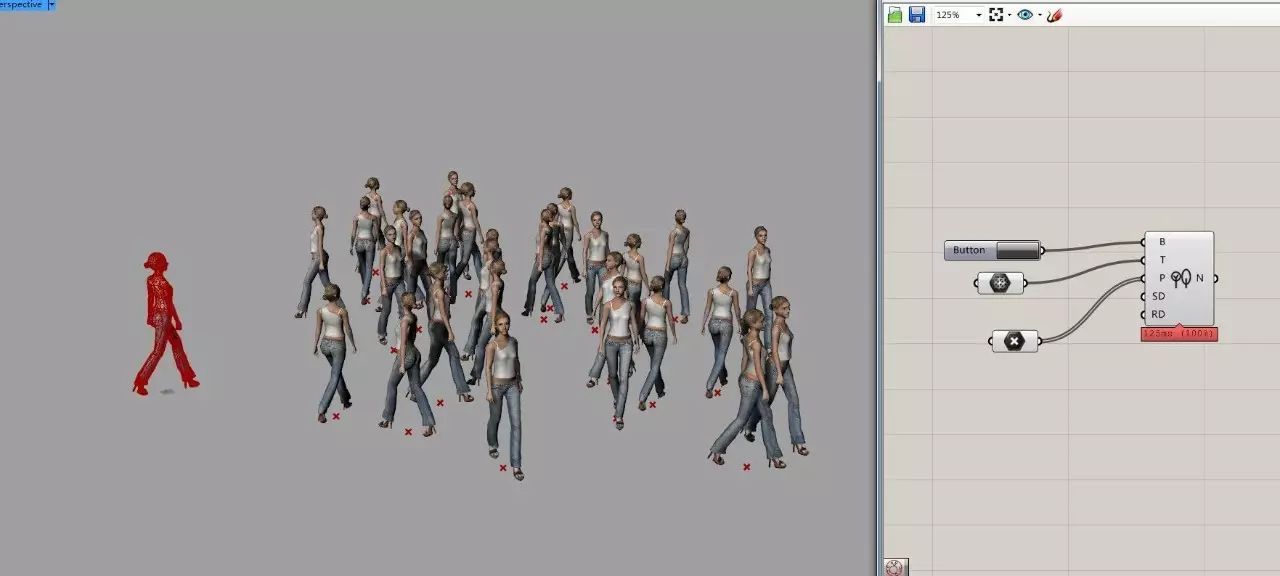Select the point parameter component
1280x576 pixels.
[1014, 341]
